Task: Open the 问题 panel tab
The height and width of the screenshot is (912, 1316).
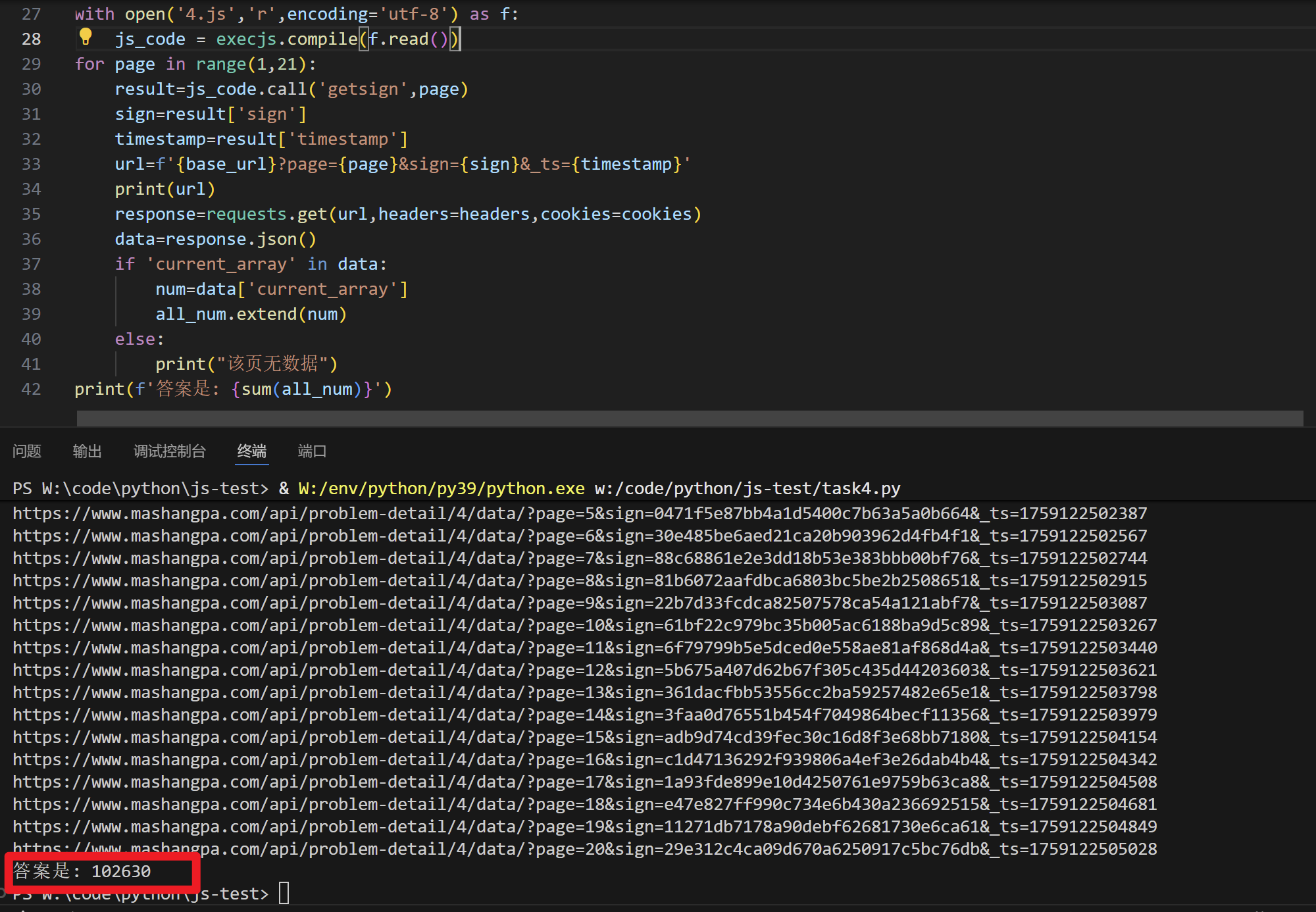Action: [27, 451]
